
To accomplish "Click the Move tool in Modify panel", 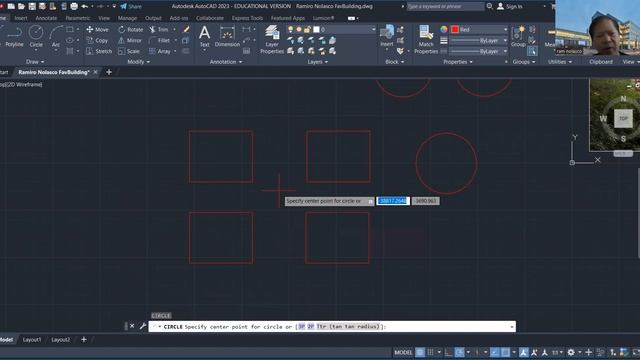I will tap(98, 29).
